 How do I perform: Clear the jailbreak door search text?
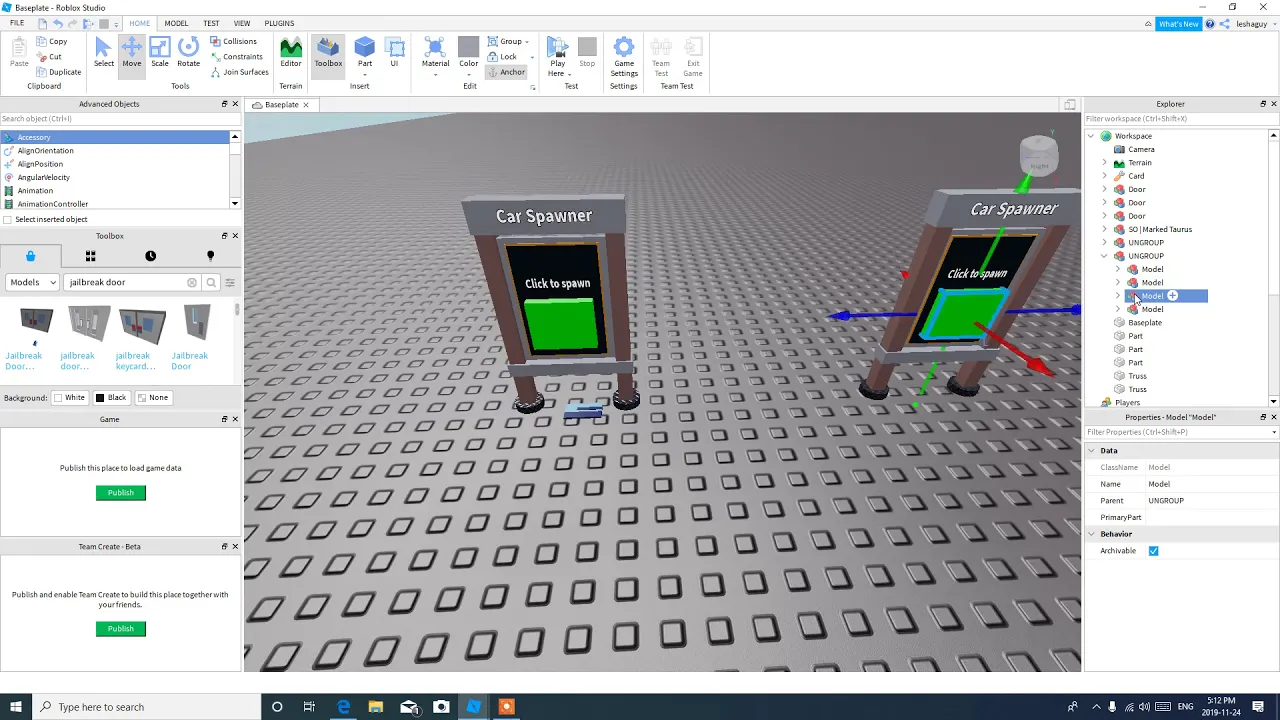click(x=192, y=283)
